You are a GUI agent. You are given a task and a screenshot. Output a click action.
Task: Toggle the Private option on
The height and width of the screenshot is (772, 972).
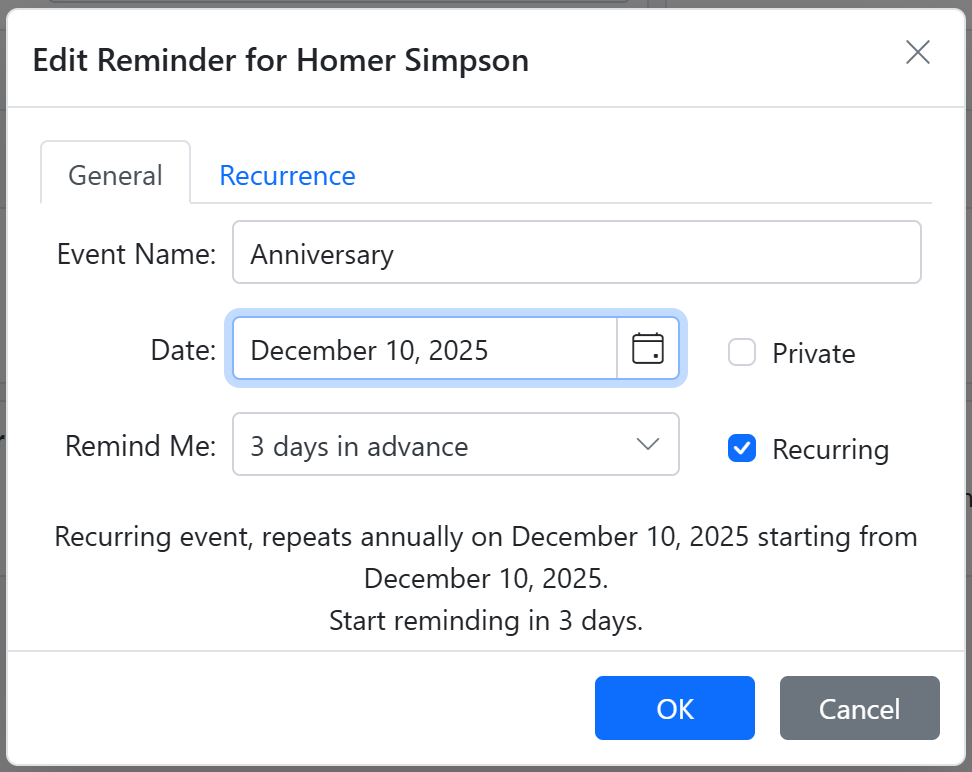pos(741,352)
